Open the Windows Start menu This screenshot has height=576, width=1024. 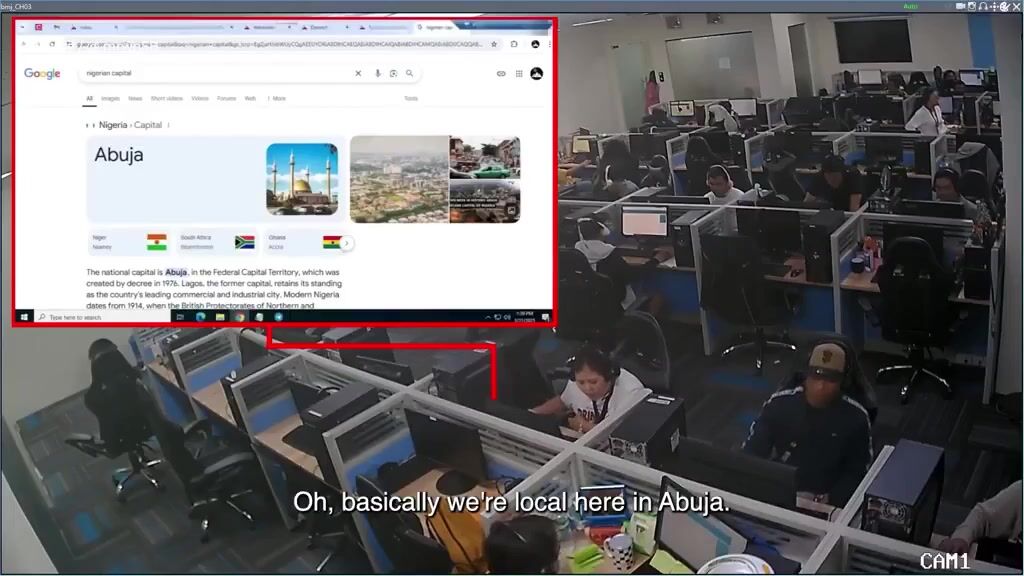click(x=24, y=317)
